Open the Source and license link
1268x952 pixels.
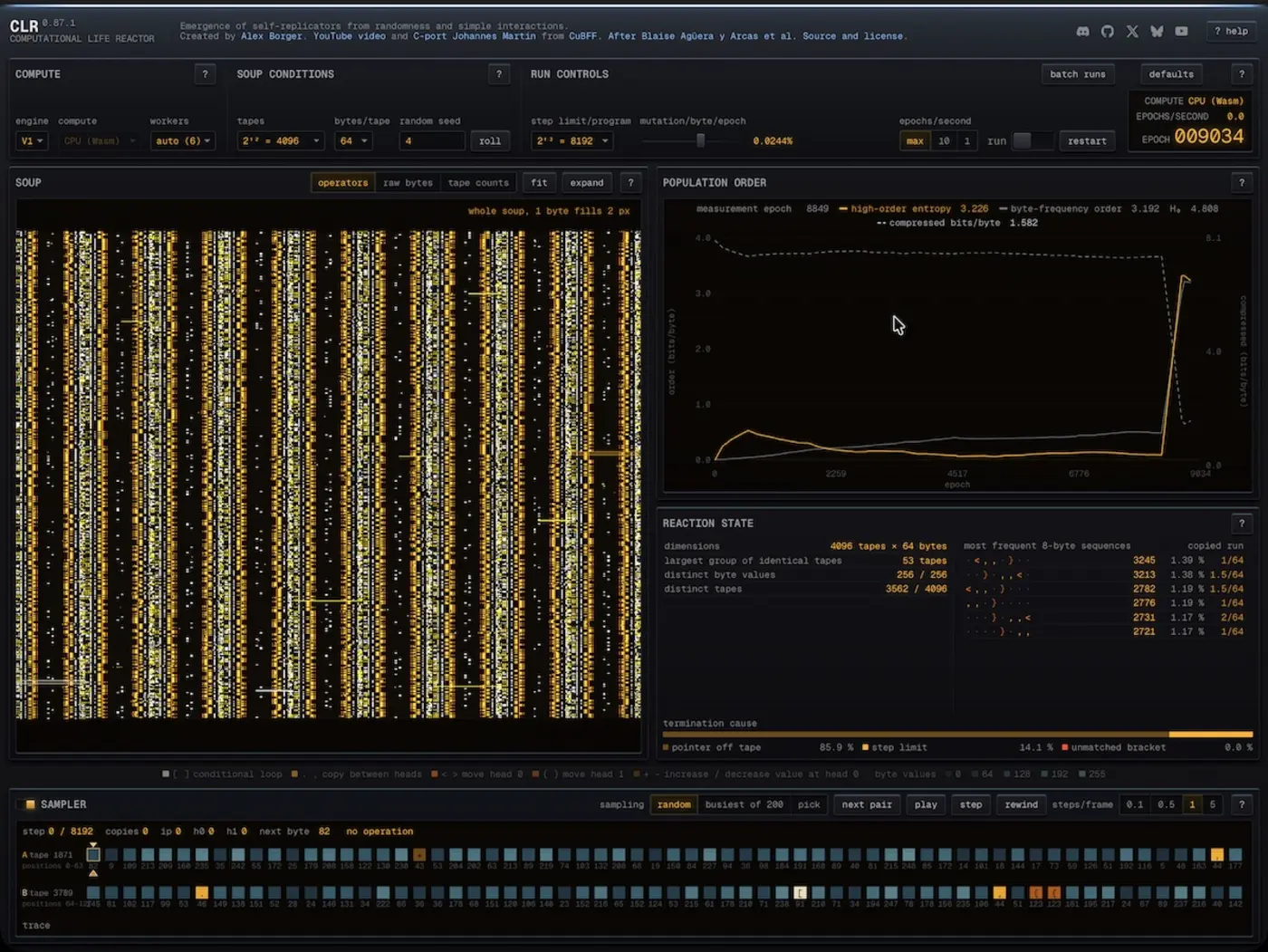pyautogui.click(x=852, y=36)
